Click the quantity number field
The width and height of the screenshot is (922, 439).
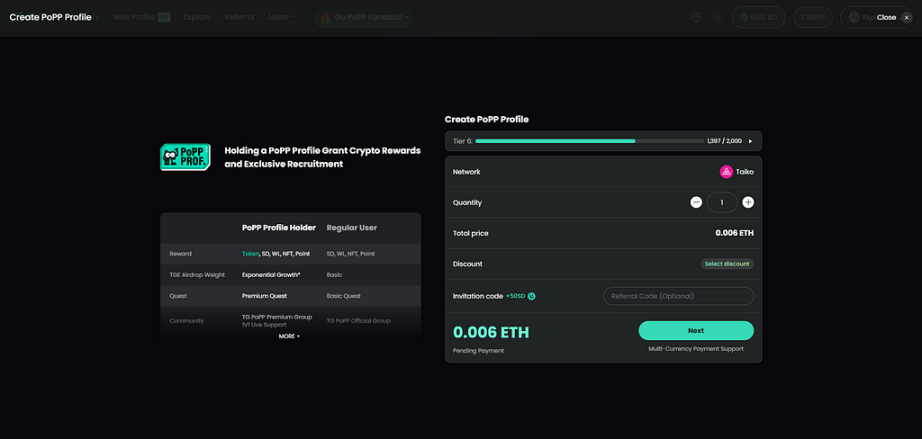pyautogui.click(x=722, y=202)
